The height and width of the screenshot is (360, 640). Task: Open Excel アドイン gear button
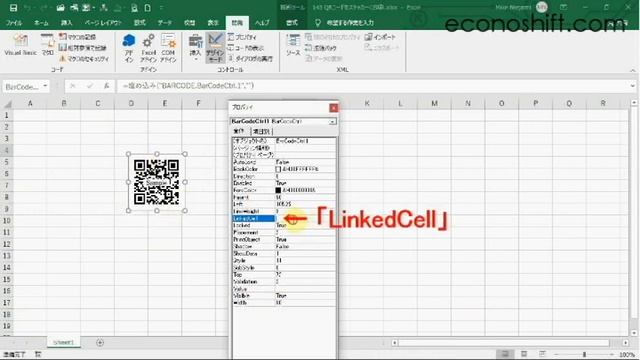[149, 48]
